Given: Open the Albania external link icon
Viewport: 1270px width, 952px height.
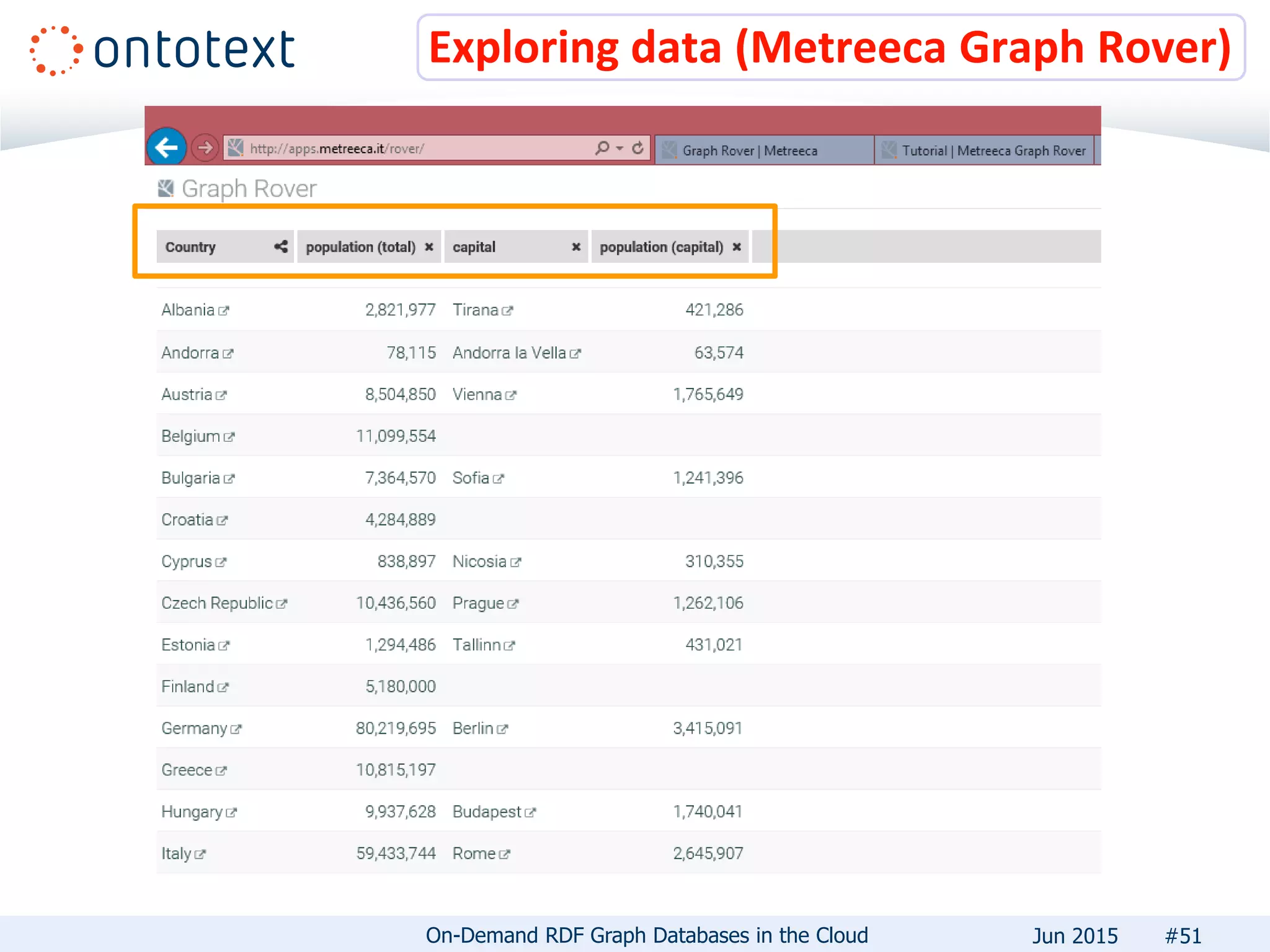Looking at the screenshot, I should coord(224,311).
